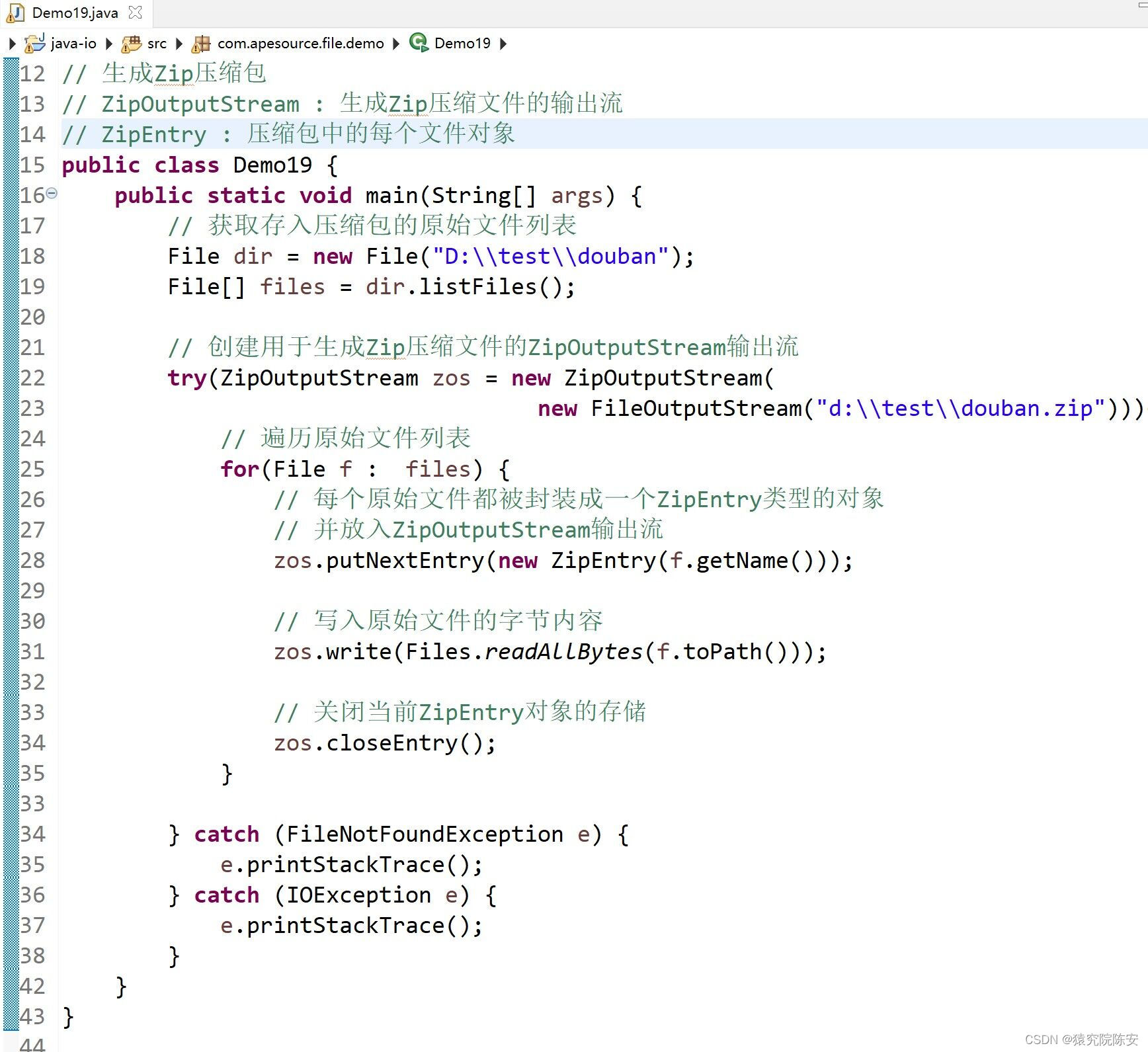Close the Demo19.java tab

coord(135,12)
